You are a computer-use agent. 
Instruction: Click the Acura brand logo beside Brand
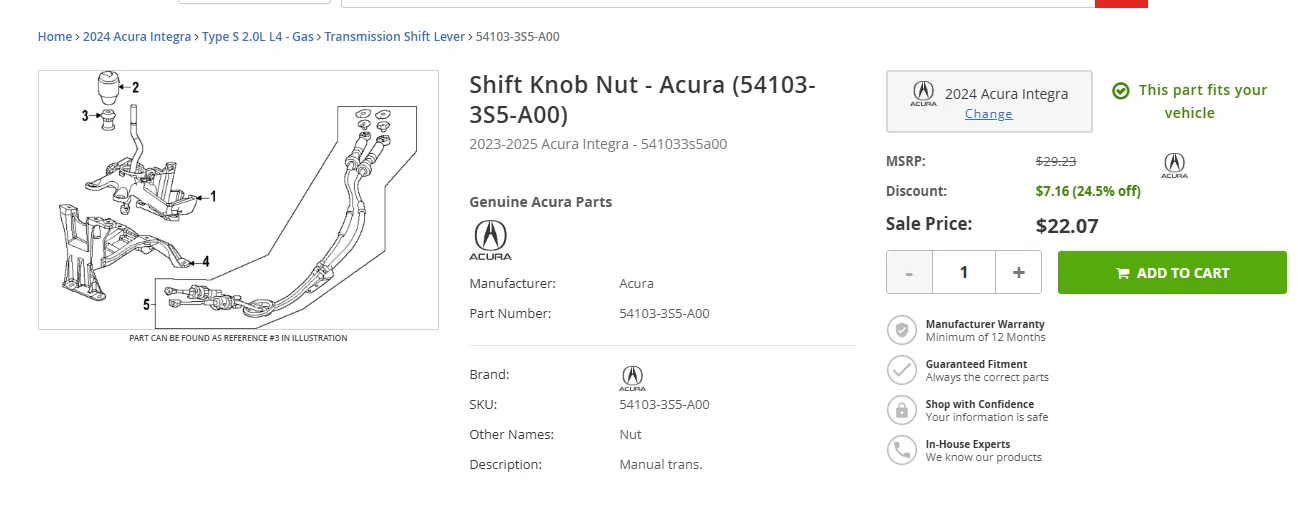click(632, 378)
